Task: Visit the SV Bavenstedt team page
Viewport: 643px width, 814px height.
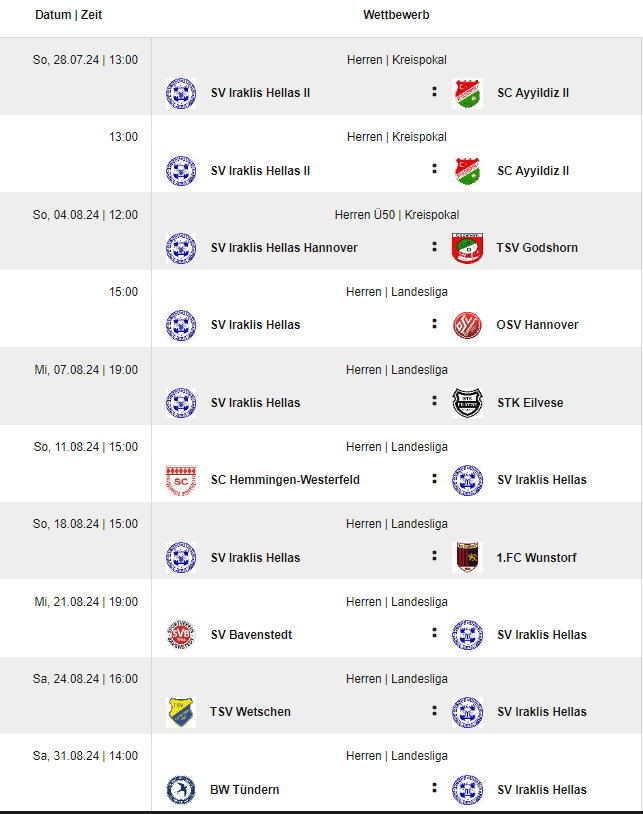Action: tap(251, 635)
